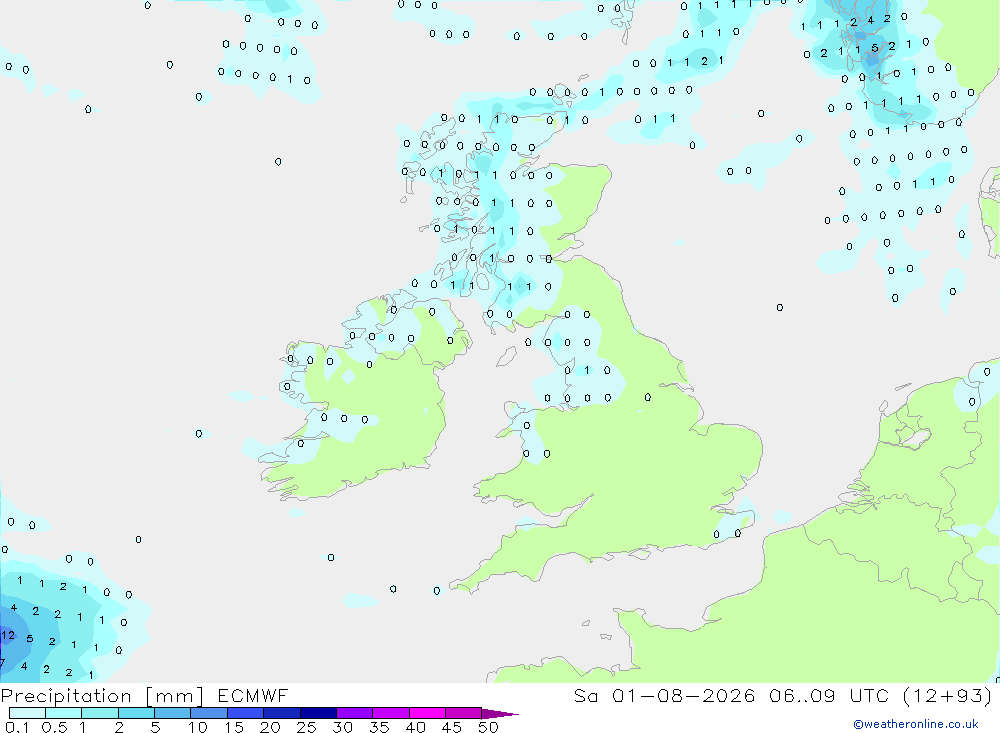
Task: Click the legend scale label "15"
Action: coord(234,727)
